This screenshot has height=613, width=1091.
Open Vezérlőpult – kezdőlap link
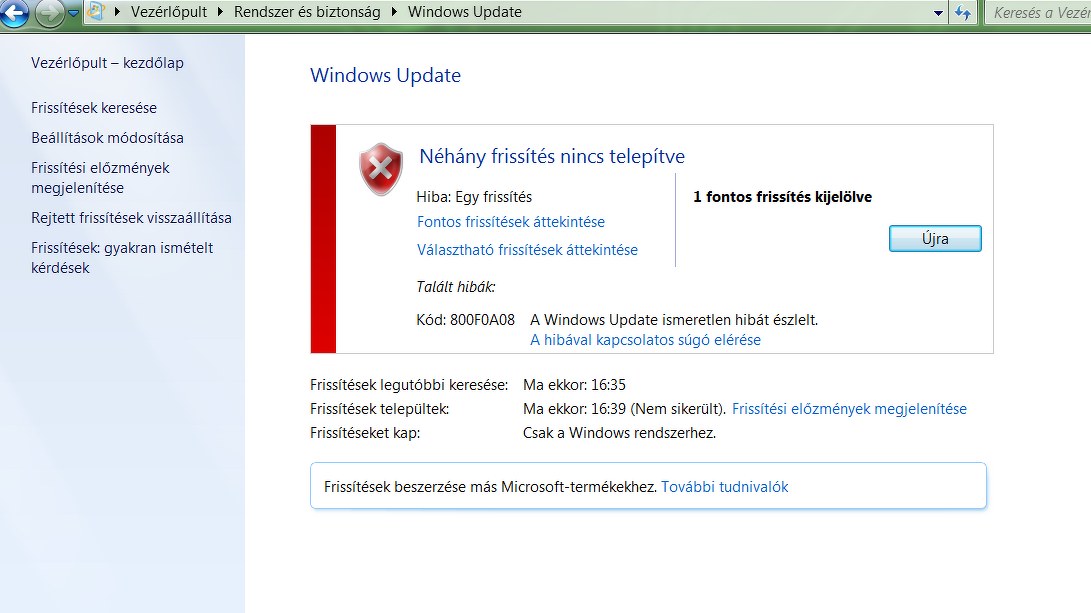tap(107, 63)
